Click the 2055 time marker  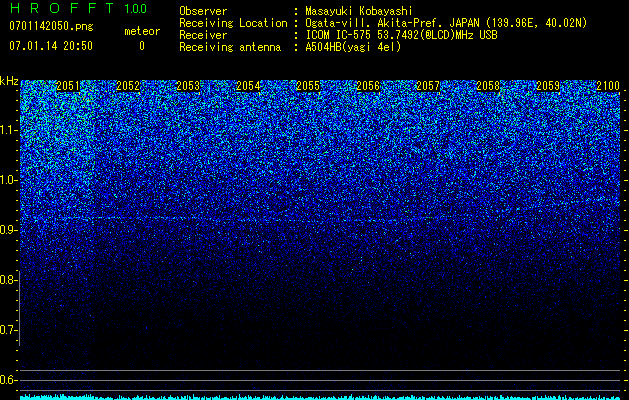point(308,86)
